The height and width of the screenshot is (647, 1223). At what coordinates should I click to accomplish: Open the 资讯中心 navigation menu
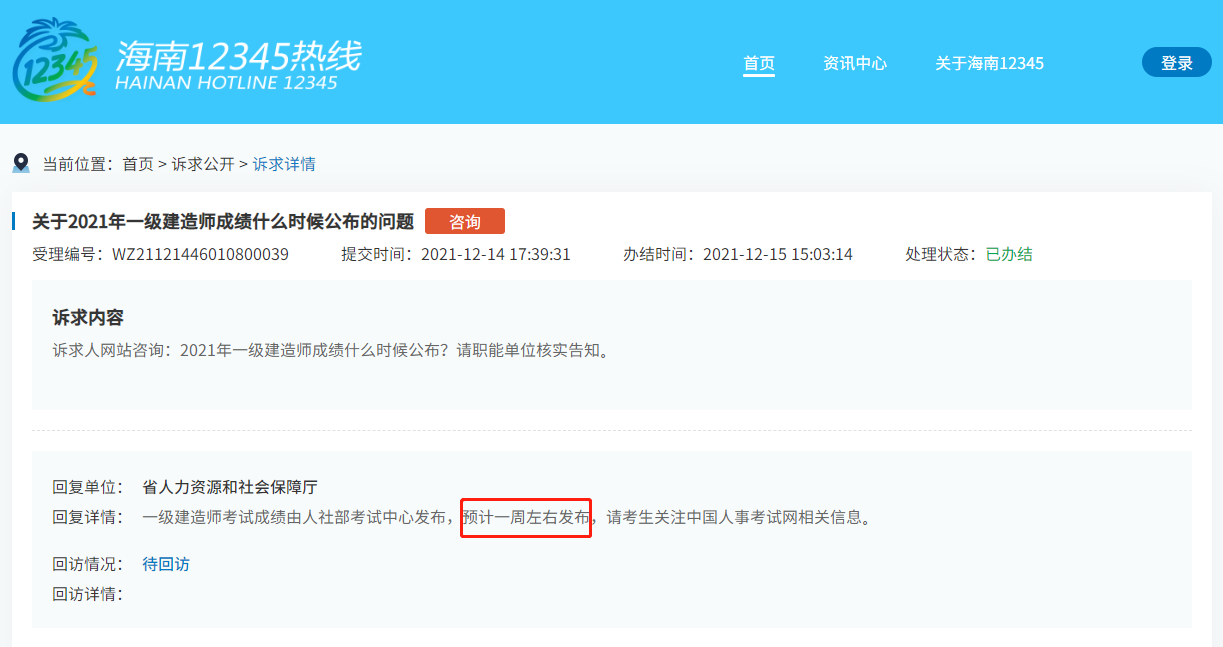tap(855, 63)
